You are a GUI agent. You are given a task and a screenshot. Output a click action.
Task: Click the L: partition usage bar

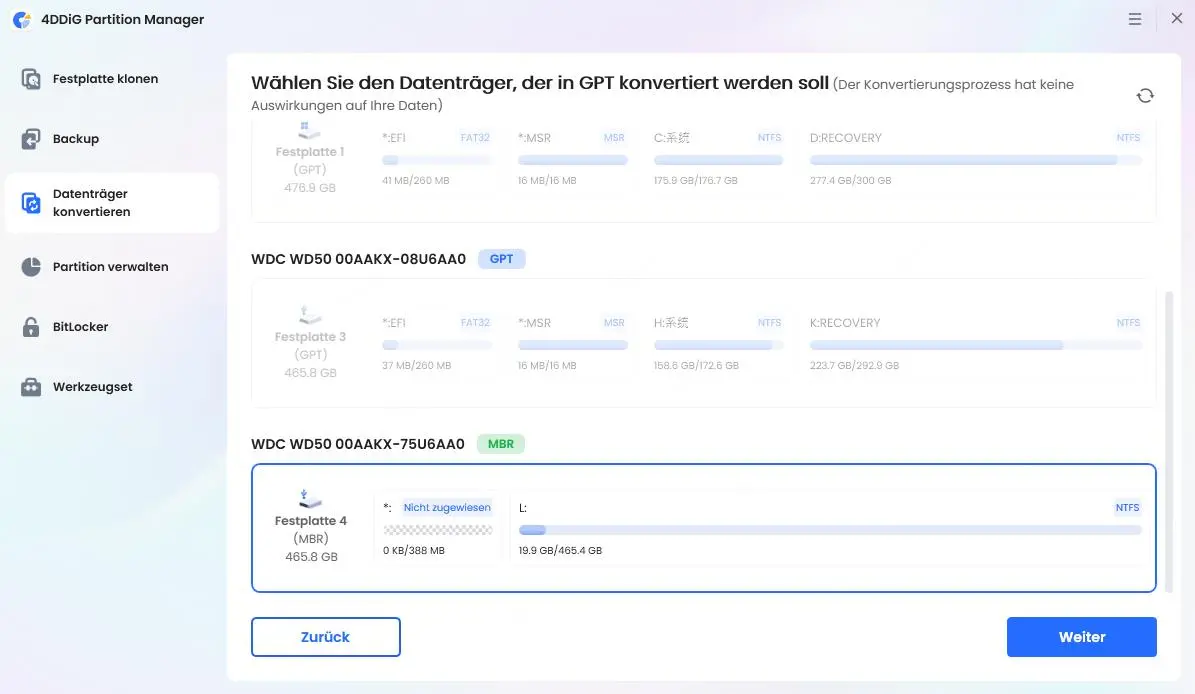click(x=830, y=530)
